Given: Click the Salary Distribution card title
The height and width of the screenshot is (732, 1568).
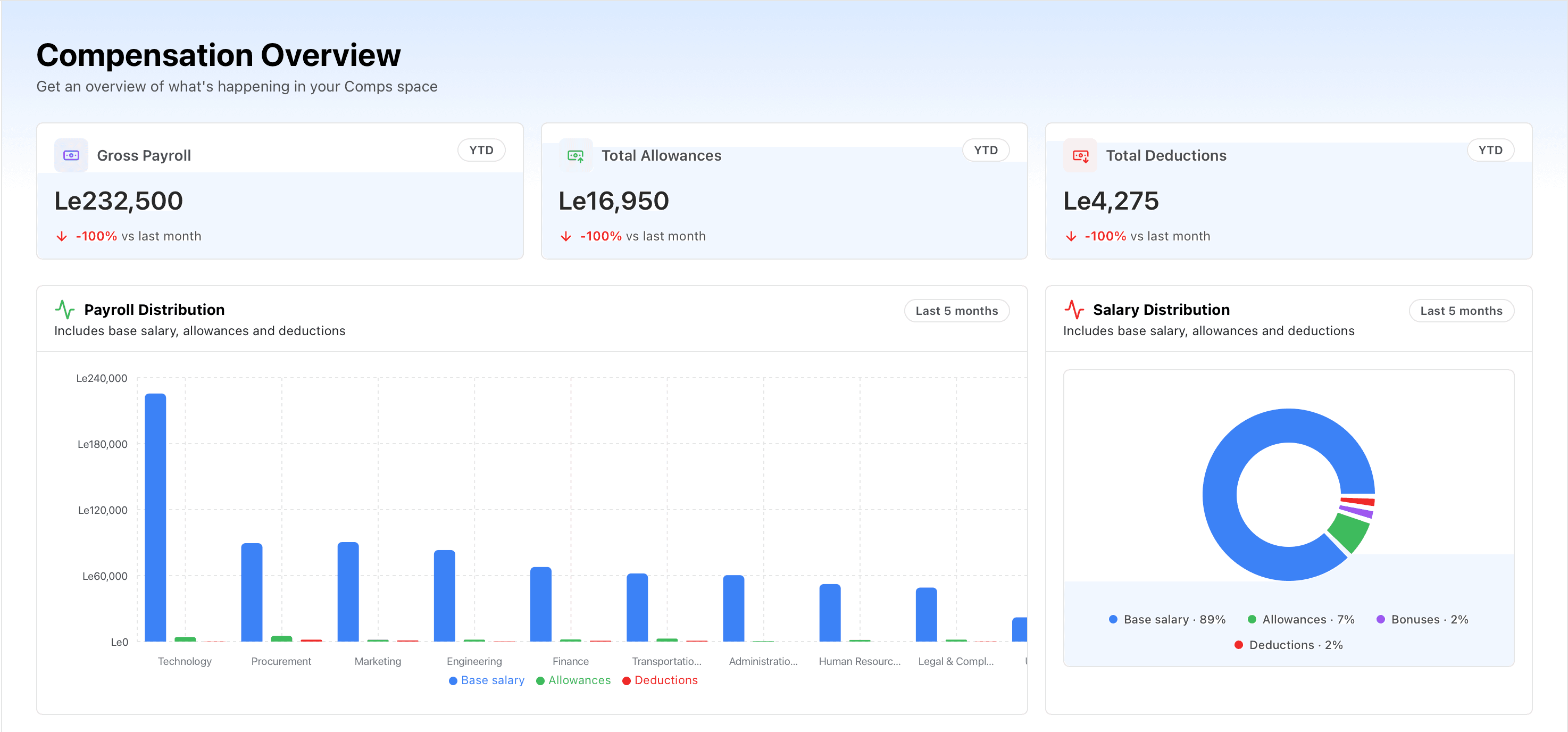Looking at the screenshot, I should click(1162, 310).
